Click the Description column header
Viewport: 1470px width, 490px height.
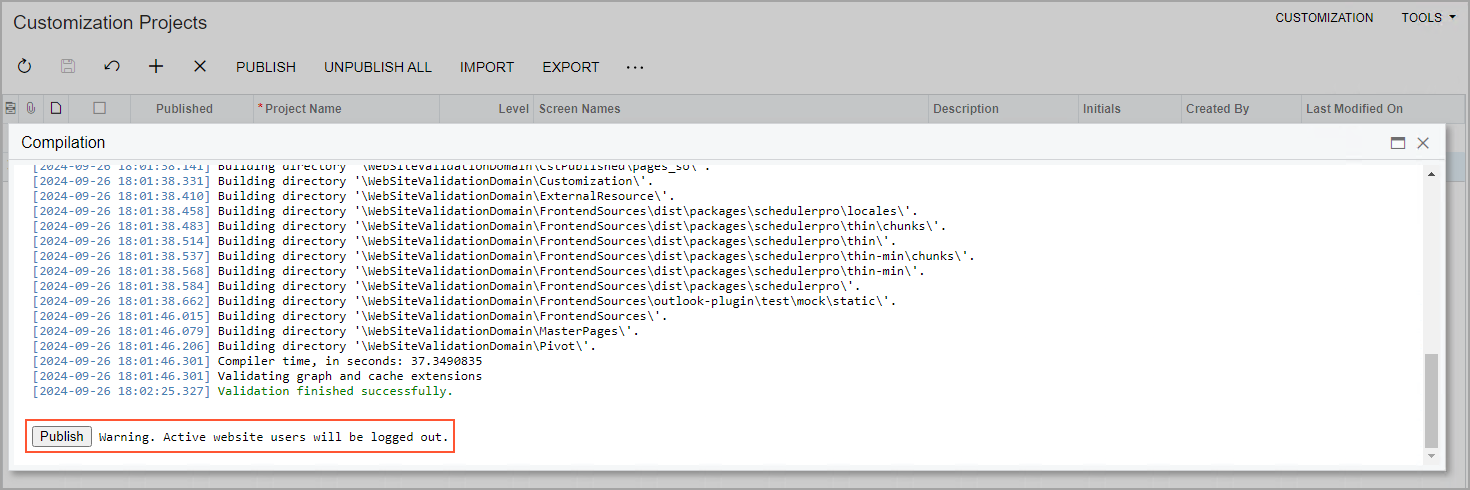coord(966,109)
